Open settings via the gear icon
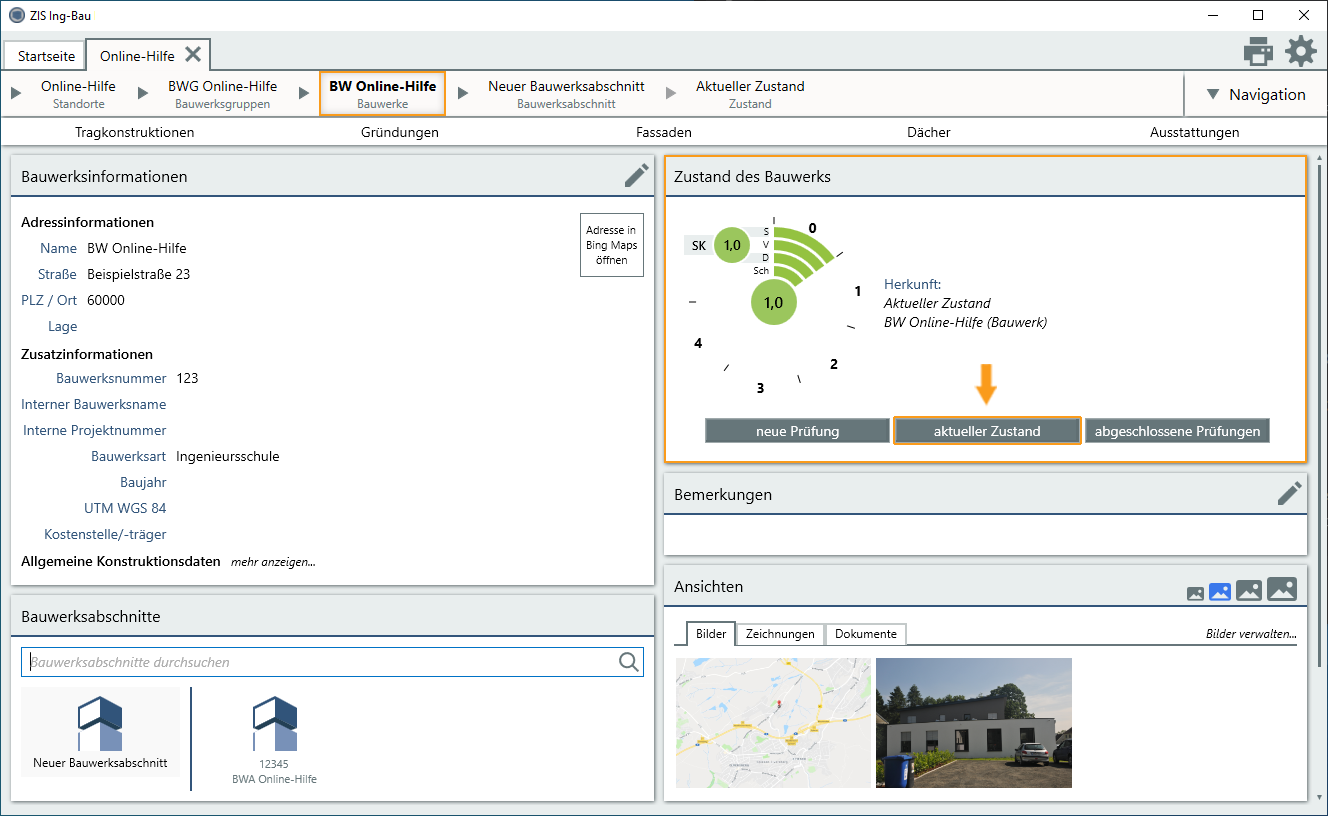The height and width of the screenshot is (816, 1328). pyautogui.click(x=1300, y=51)
